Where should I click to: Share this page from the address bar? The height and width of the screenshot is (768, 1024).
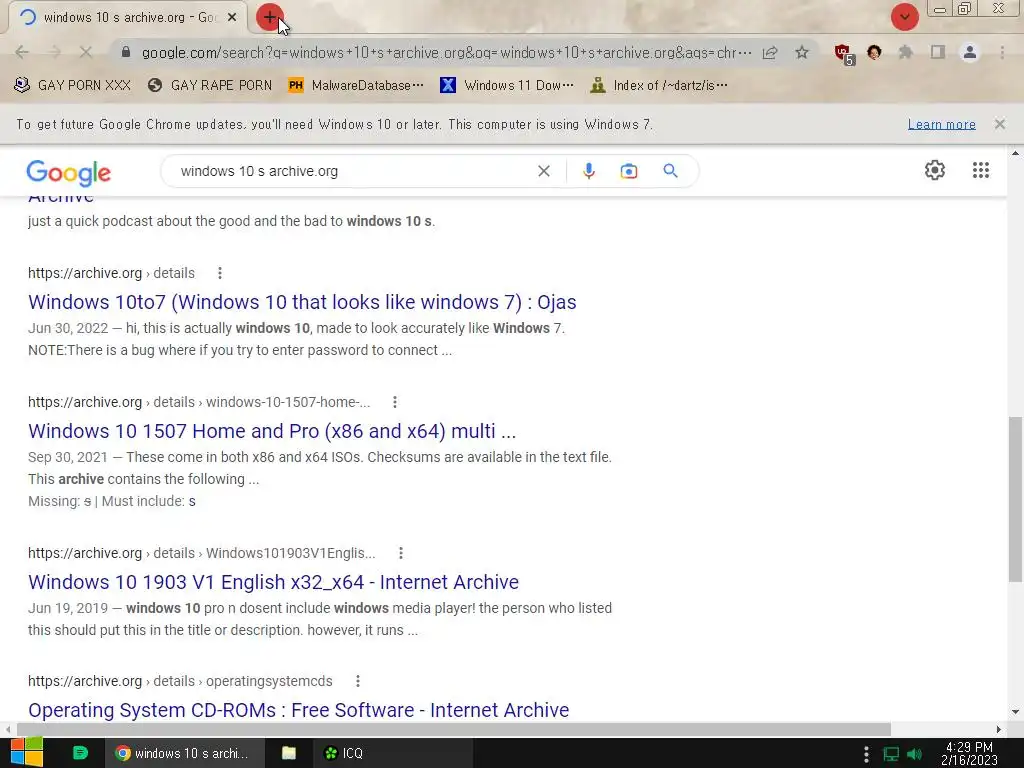click(770, 52)
